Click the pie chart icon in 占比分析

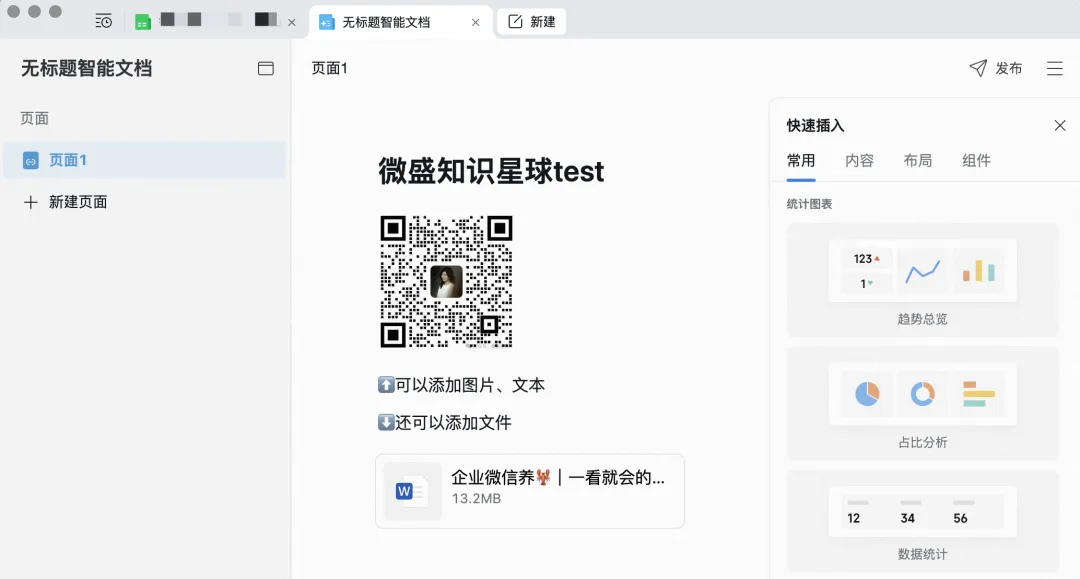tap(867, 394)
